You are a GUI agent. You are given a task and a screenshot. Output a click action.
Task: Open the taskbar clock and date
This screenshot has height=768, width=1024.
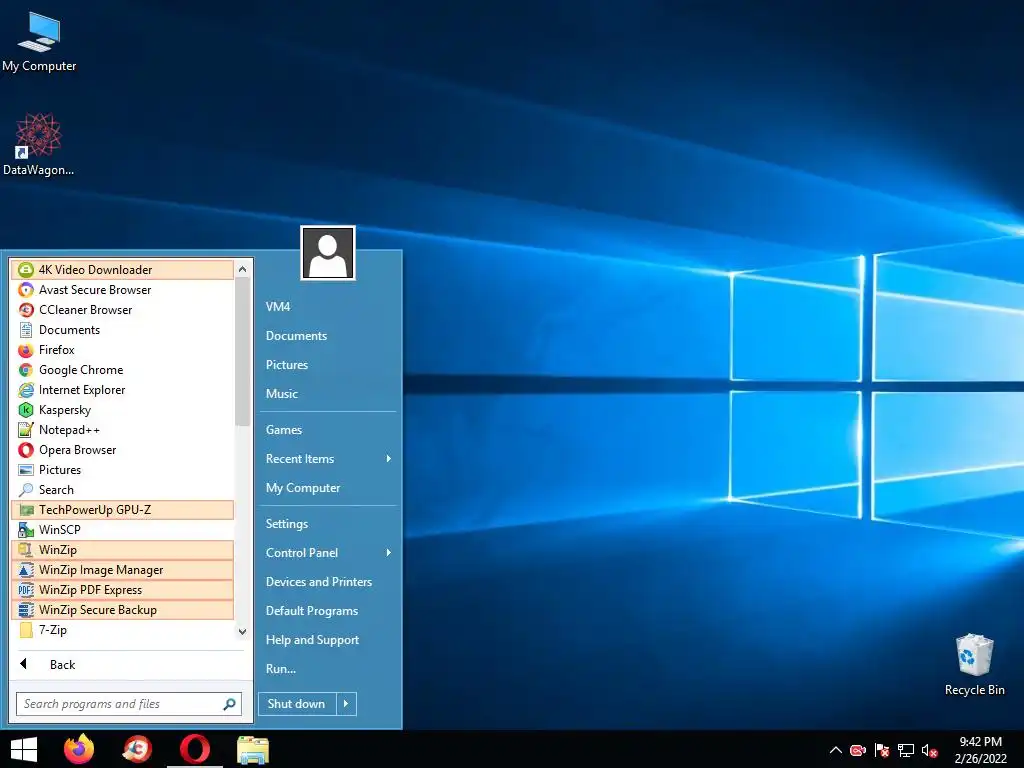point(980,750)
